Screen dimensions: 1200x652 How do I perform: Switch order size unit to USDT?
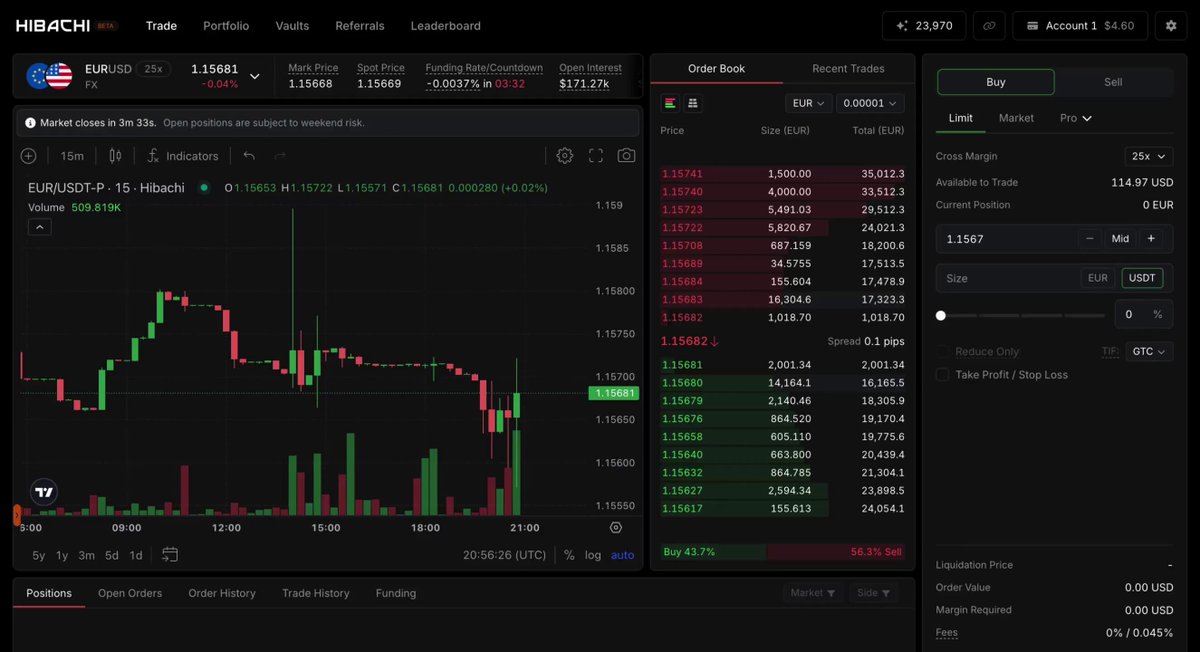pos(1142,278)
